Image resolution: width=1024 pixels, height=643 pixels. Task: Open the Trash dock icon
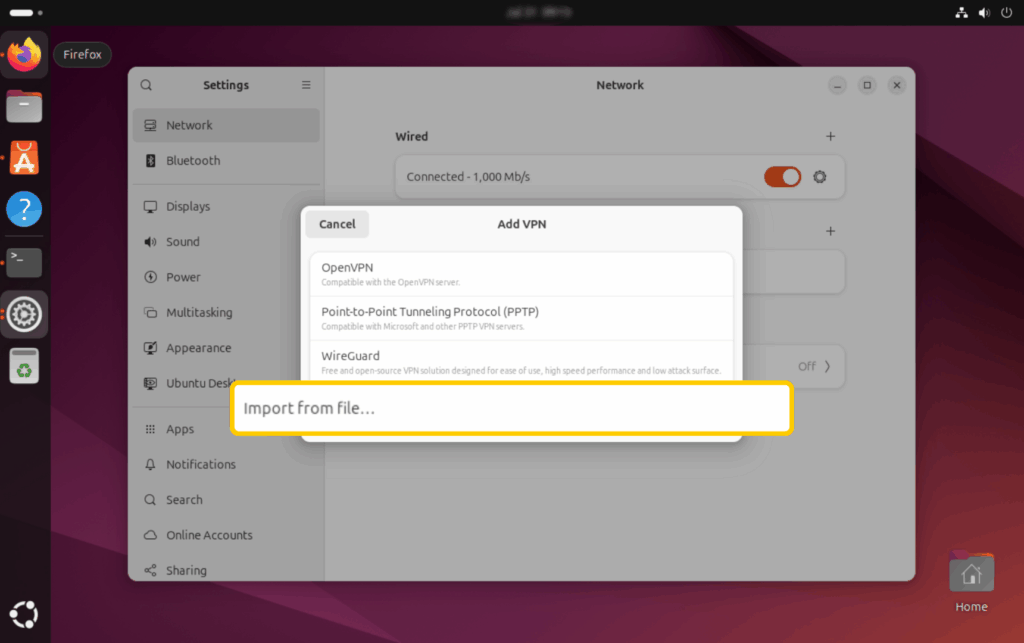[24, 366]
